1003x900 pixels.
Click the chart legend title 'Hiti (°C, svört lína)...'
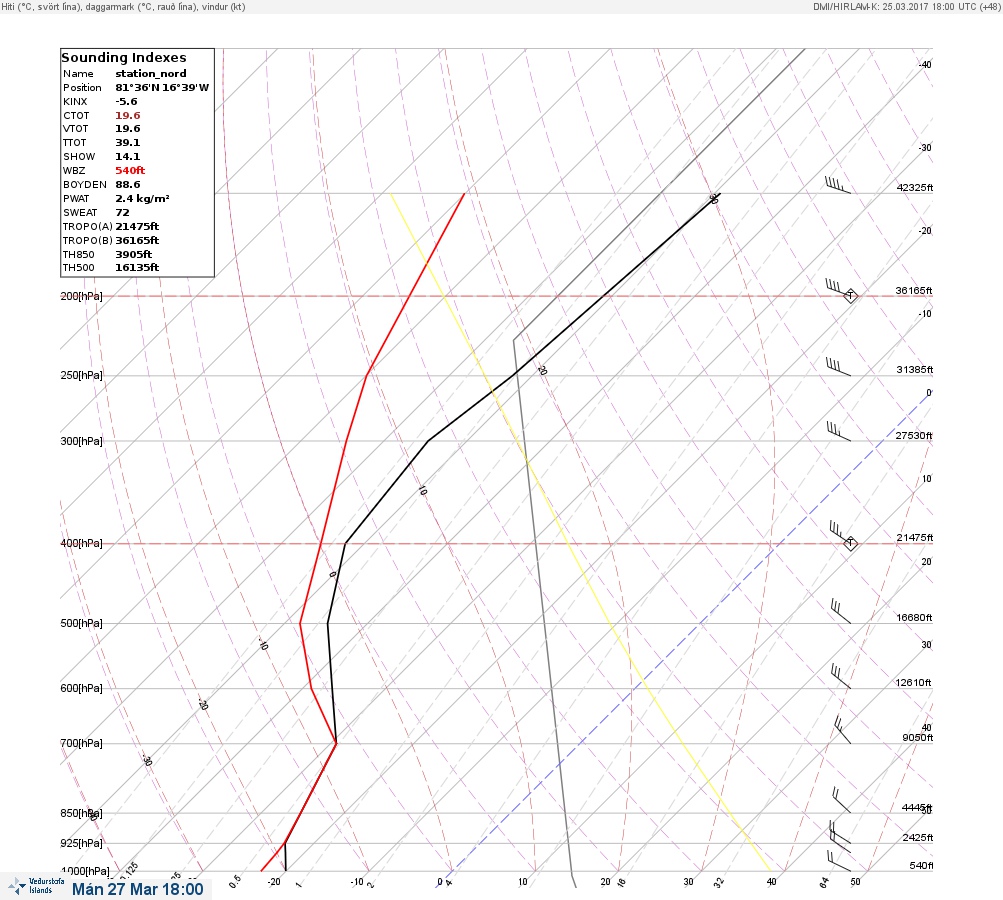click(x=123, y=7)
